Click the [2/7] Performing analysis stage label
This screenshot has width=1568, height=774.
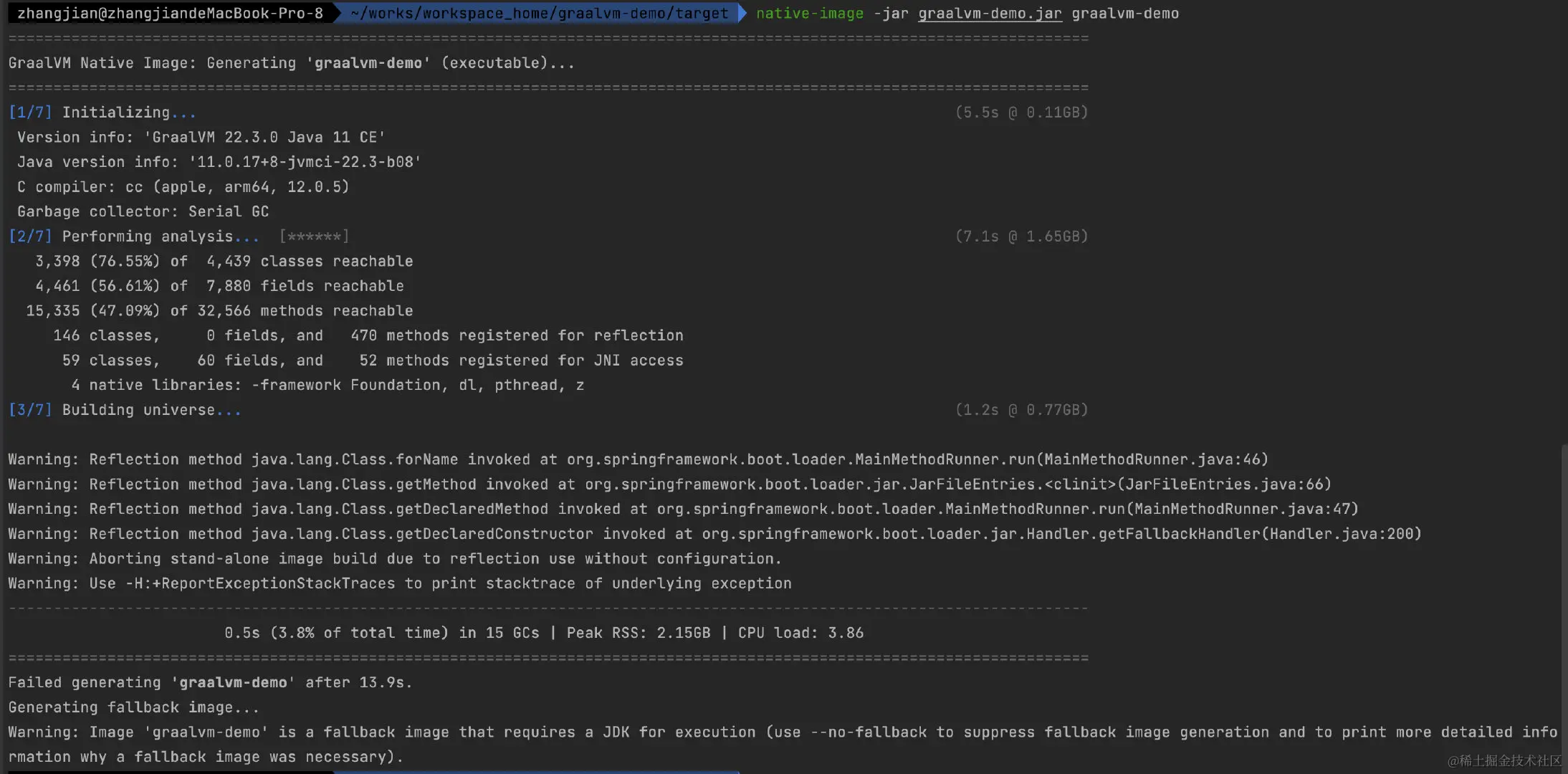133,236
